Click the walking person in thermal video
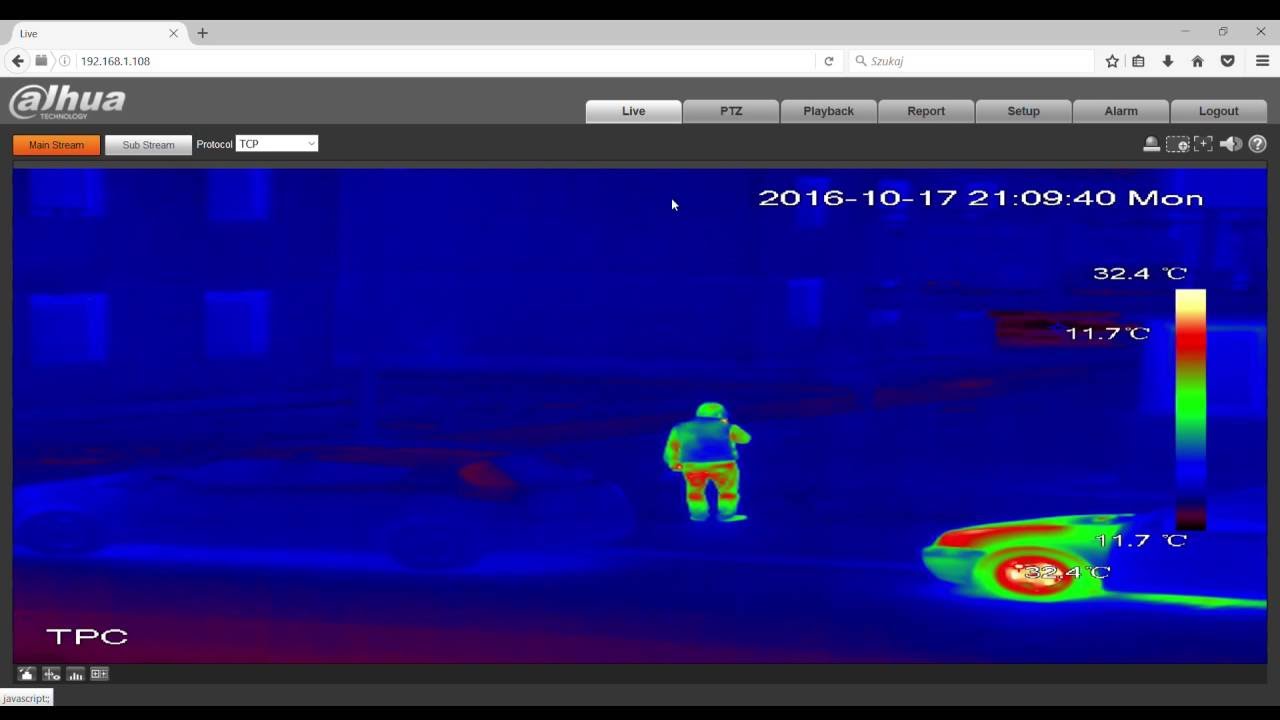Viewport: 1280px width, 720px height. click(707, 462)
